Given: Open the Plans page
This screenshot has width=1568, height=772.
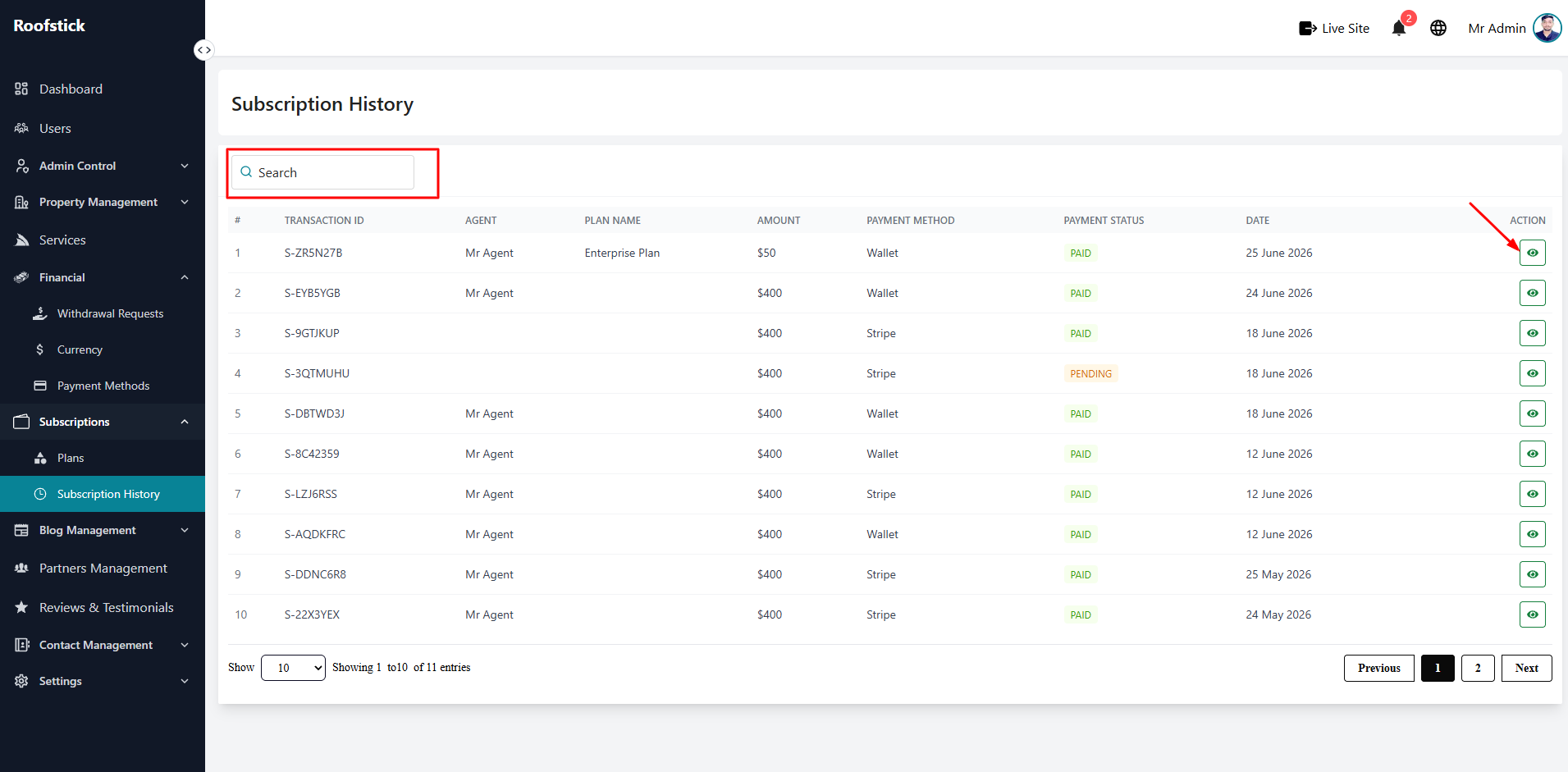Looking at the screenshot, I should click(x=103, y=458).
